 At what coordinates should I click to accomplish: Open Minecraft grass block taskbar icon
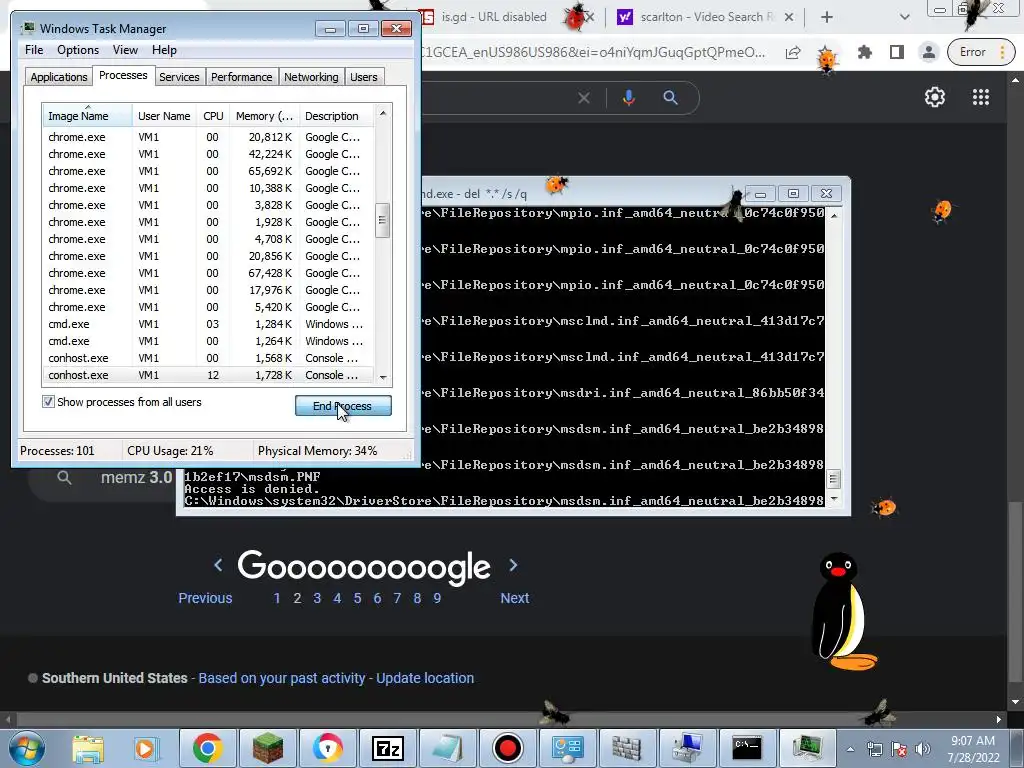[x=268, y=748]
